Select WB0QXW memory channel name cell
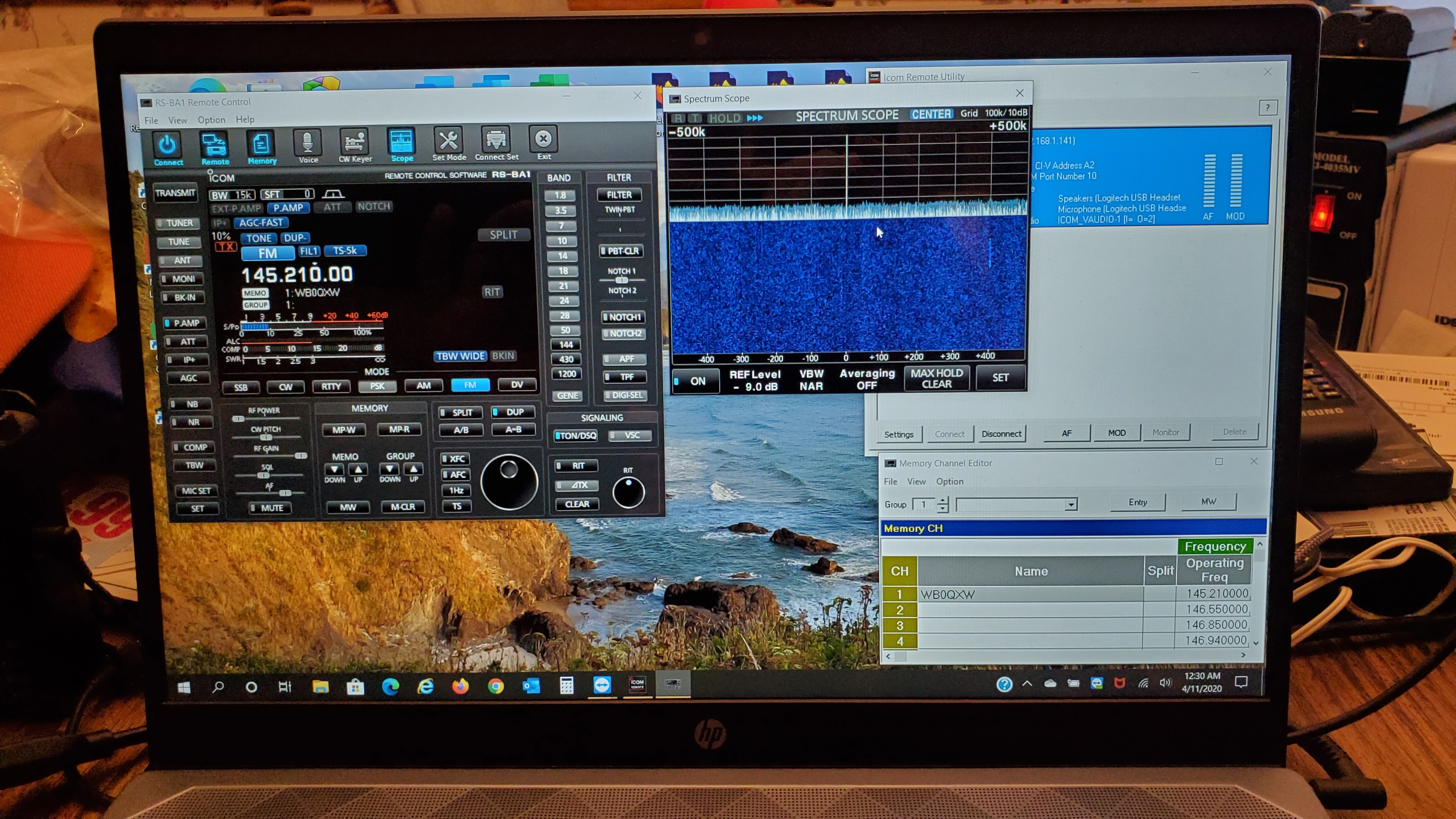Screen dimensions: 1456x819 [x=1030, y=595]
